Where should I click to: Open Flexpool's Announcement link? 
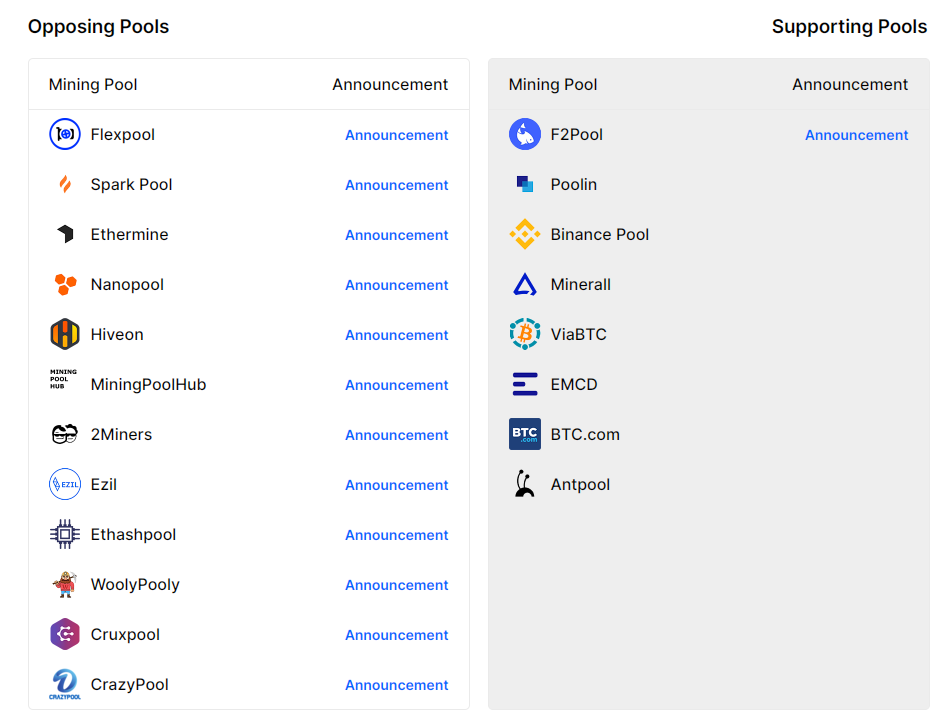[x=397, y=135]
